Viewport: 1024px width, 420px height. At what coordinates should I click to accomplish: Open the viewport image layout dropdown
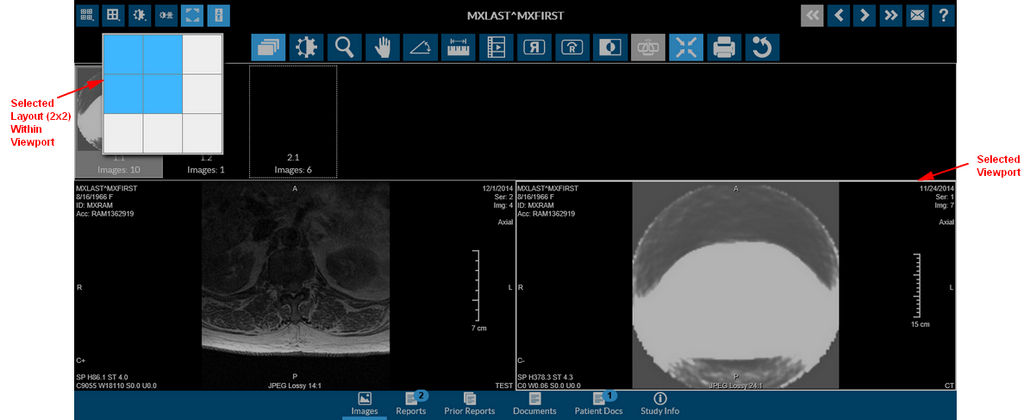click(x=113, y=16)
